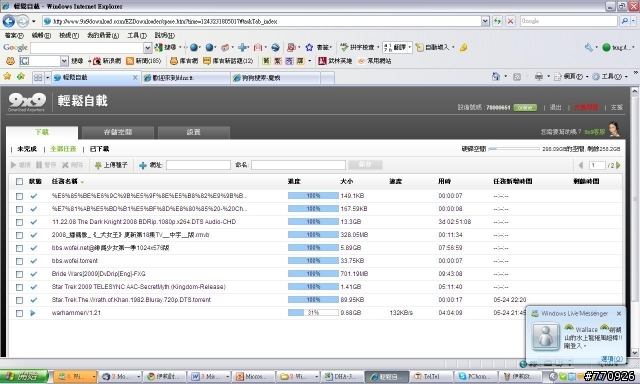The width and height of the screenshot is (640, 384).
Task: Click the 100% progress bar of Bride Wars
Action: point(313,274)
